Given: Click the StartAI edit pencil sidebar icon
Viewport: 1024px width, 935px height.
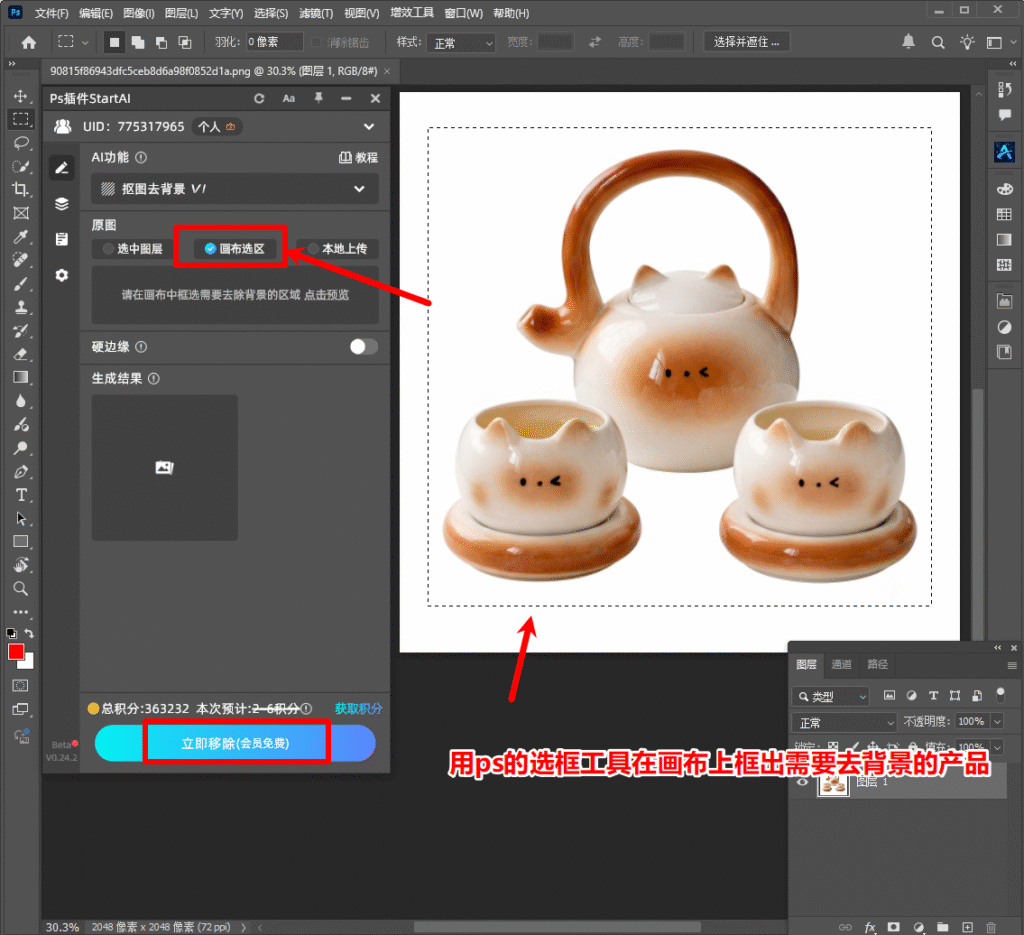Looking at the screenshot, I should pos(61,168).
